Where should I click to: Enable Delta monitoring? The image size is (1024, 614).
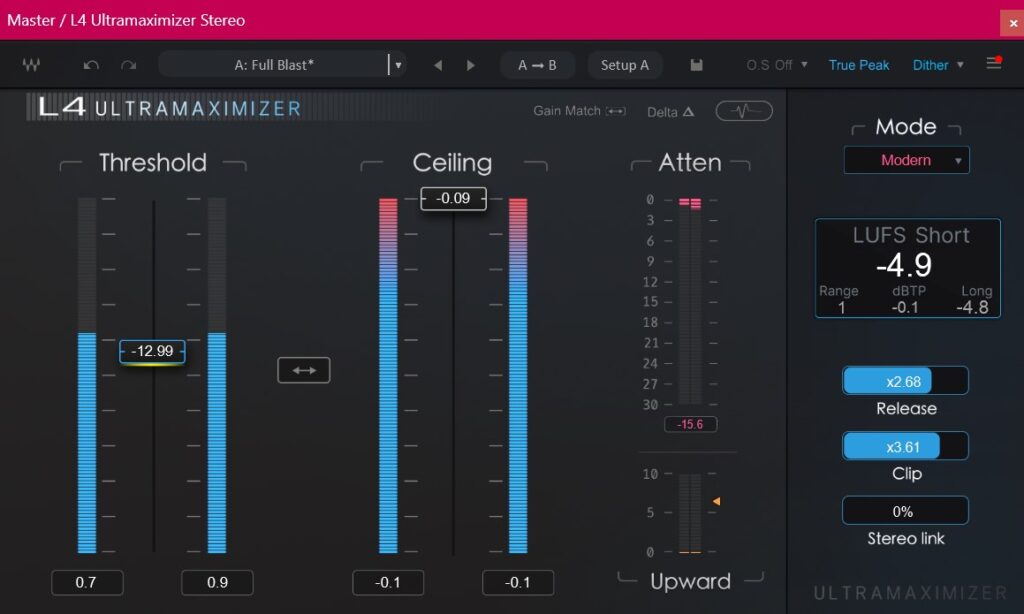pyautogui.click(x=670, y=112)
